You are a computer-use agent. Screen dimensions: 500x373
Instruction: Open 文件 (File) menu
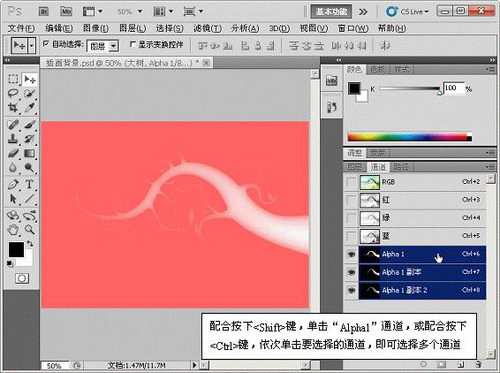(21, 28)
